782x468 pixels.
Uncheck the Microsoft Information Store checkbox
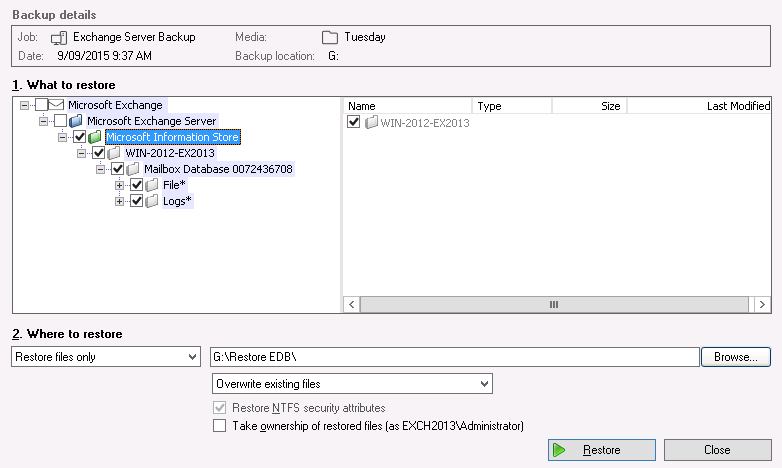click(x=80, y=137)
